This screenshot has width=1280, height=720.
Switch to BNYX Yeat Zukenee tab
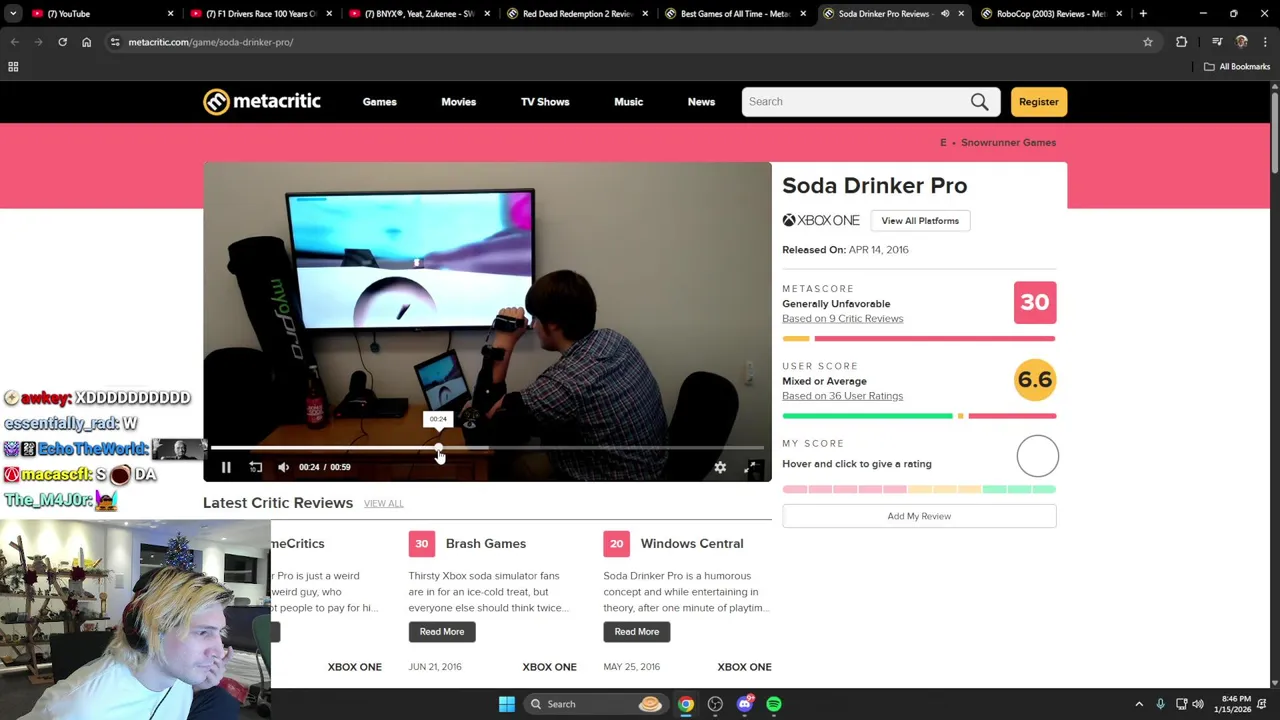(419, 14)
